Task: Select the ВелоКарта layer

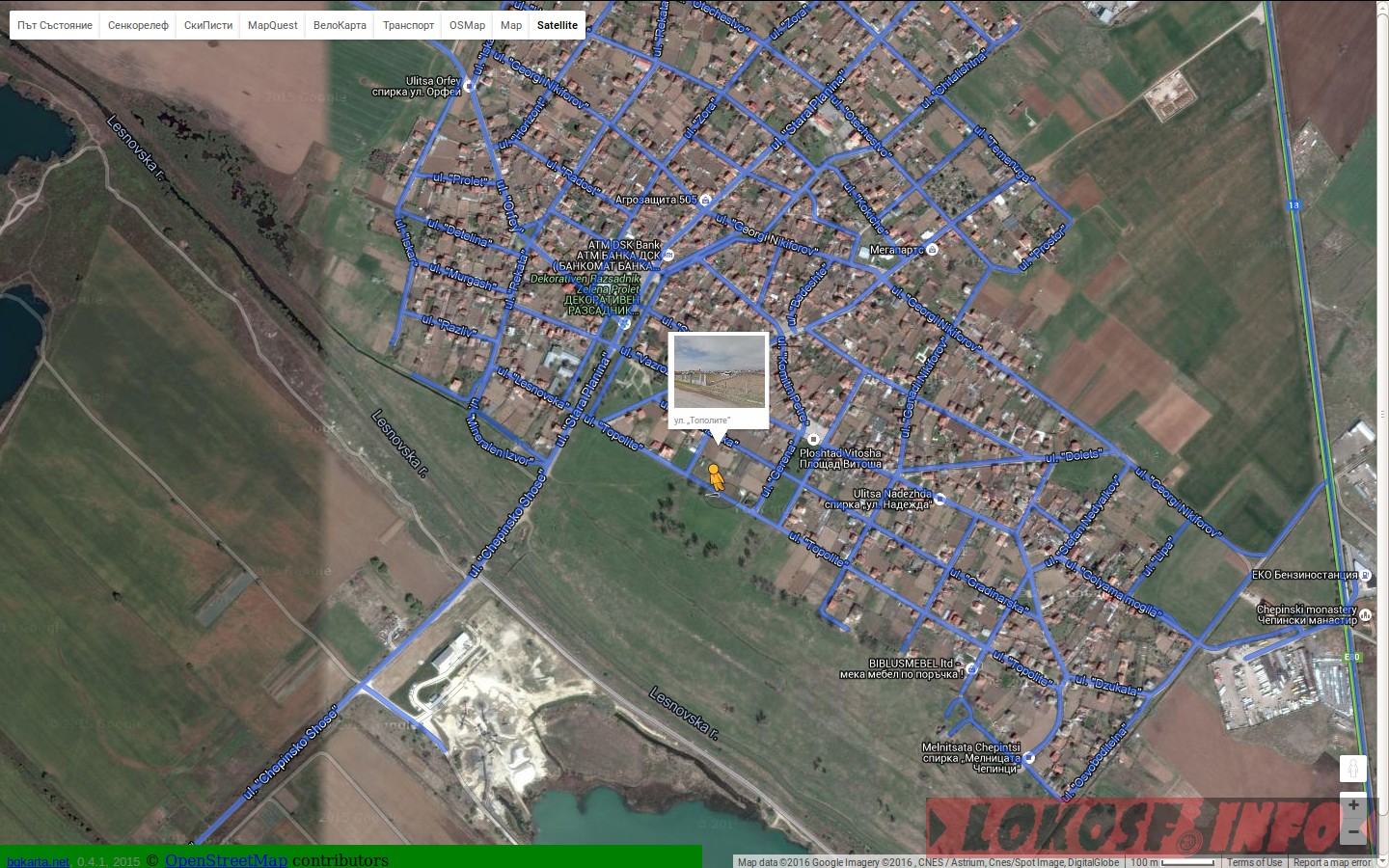Action: 340,25
